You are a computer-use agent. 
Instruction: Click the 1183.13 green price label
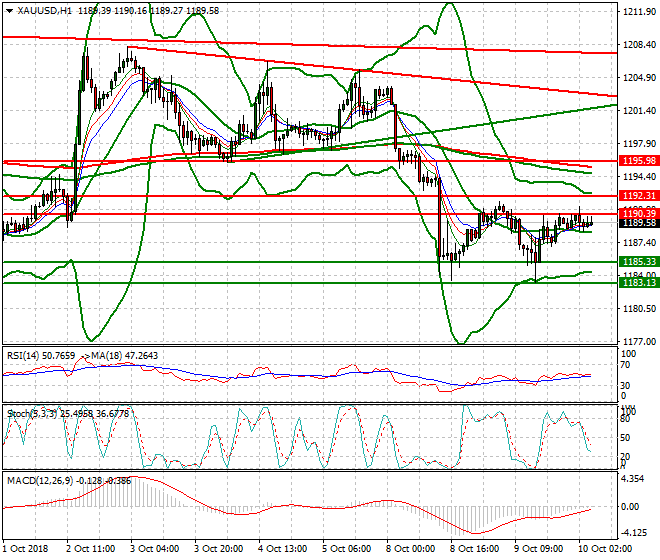639,283
